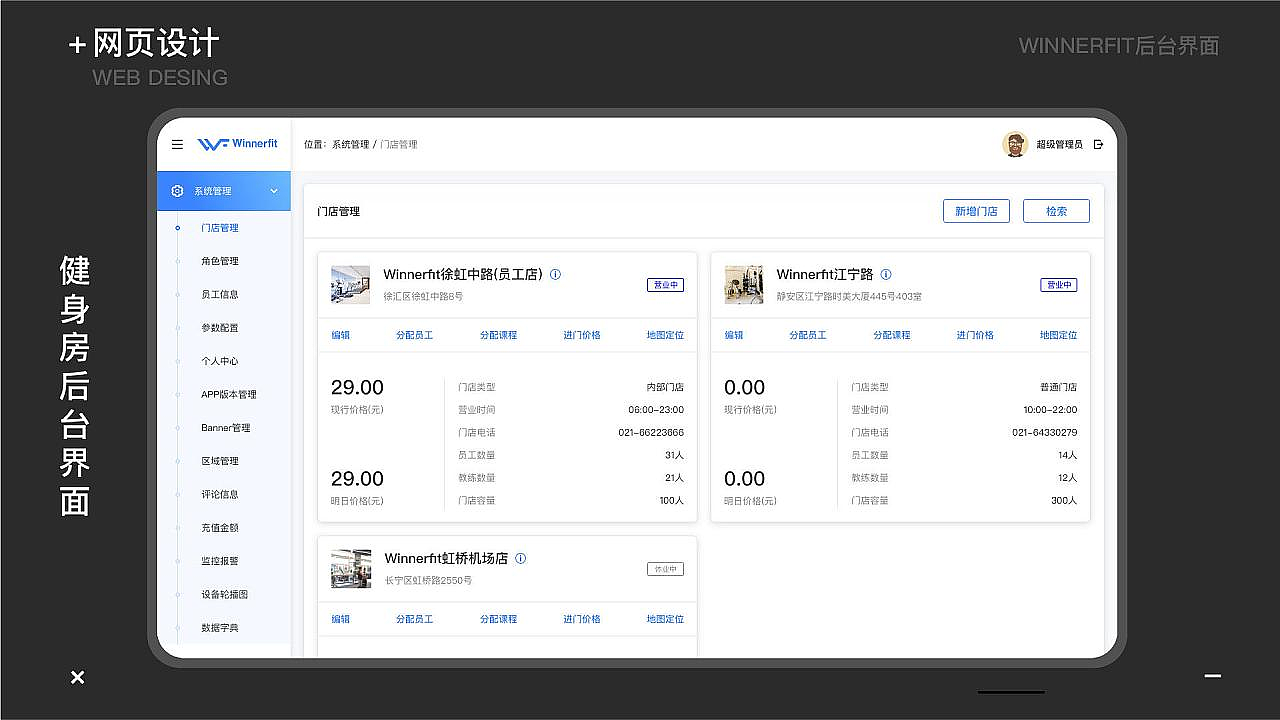Click 营业中 badge on Winnerfit江宁路
Viewport: 1280px width, 720px height.
pos(1058,285)
